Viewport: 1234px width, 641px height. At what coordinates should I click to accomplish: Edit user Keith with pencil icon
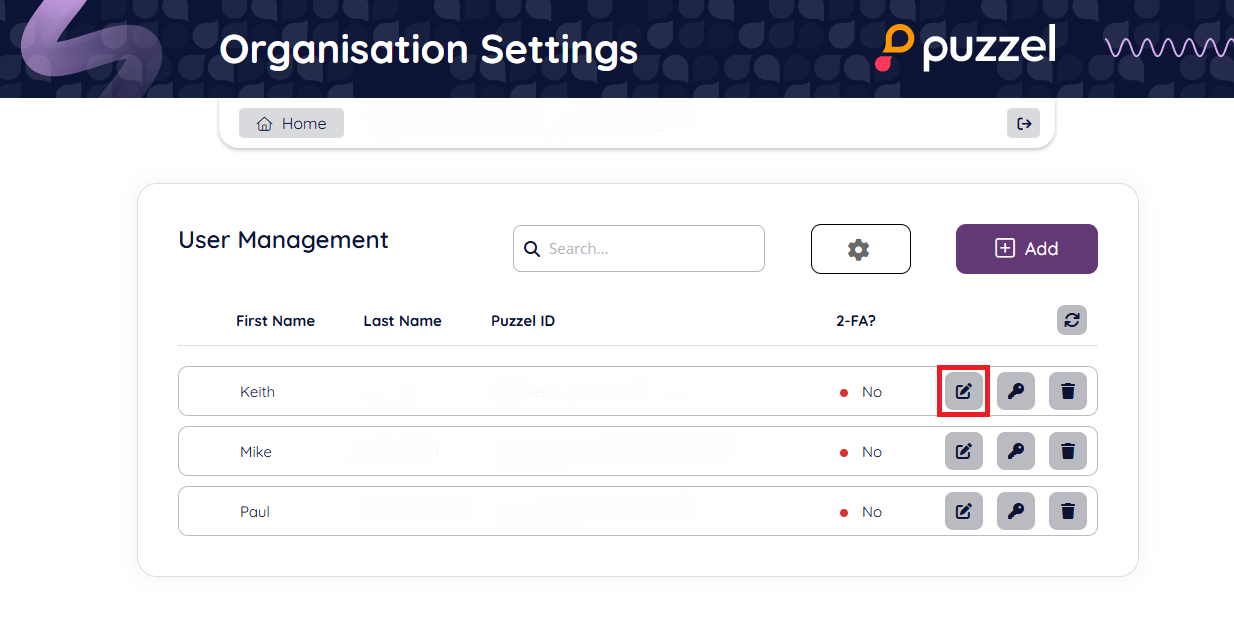point(964,391)
